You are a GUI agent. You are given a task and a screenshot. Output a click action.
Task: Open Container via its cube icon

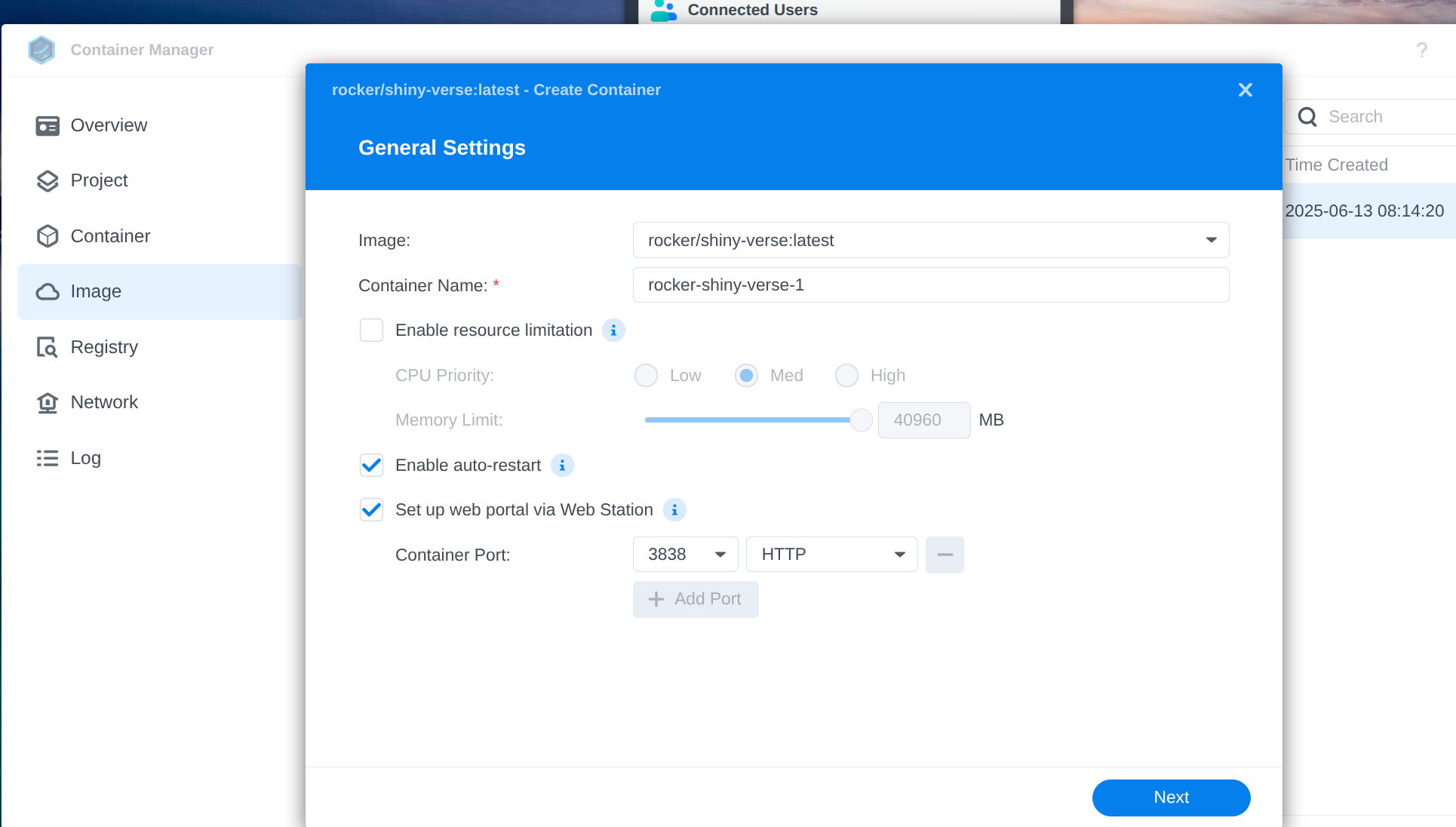pyautogui.click(x=48, y=235)
